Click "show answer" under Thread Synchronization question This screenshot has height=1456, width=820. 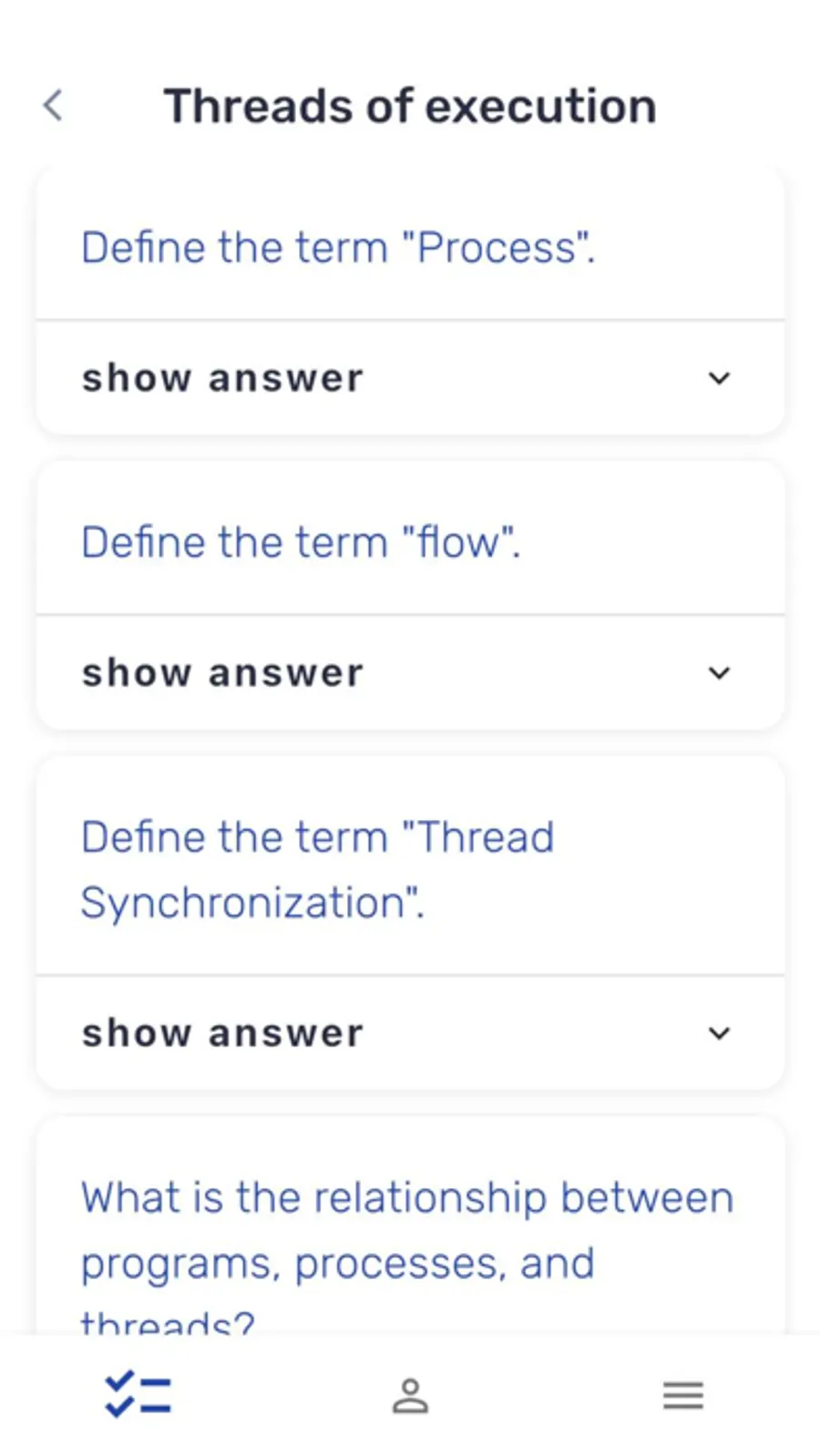tap(222, 1033)
